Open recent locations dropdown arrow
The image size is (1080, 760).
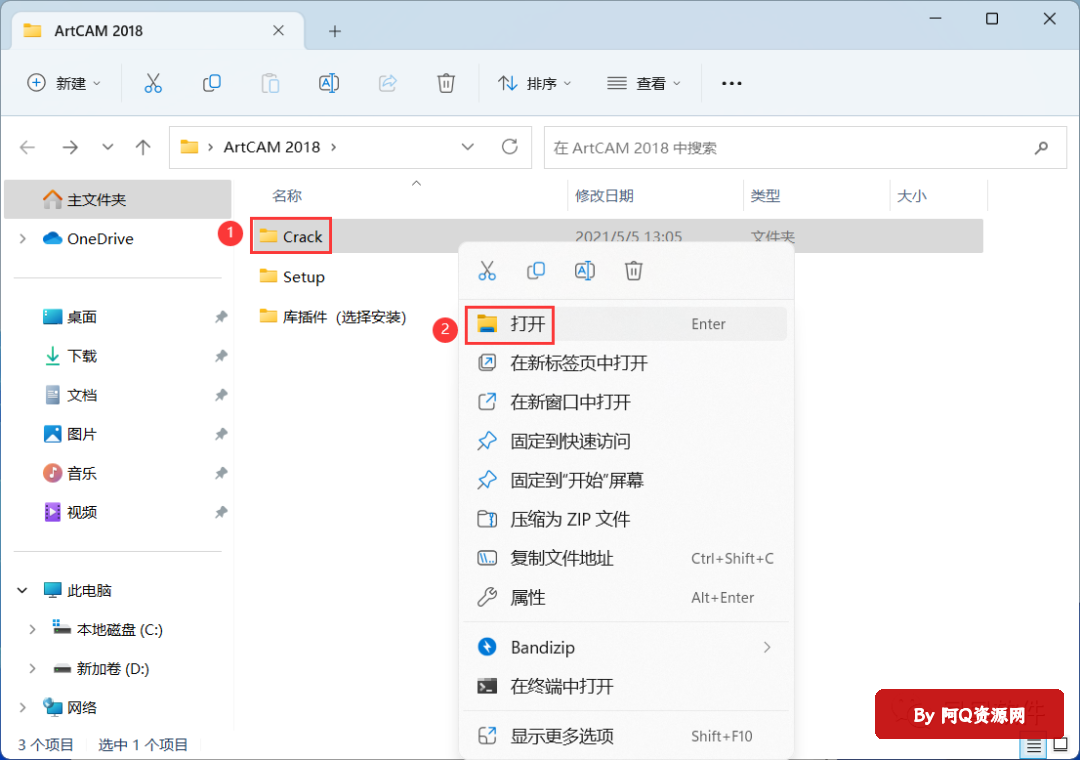107,147
